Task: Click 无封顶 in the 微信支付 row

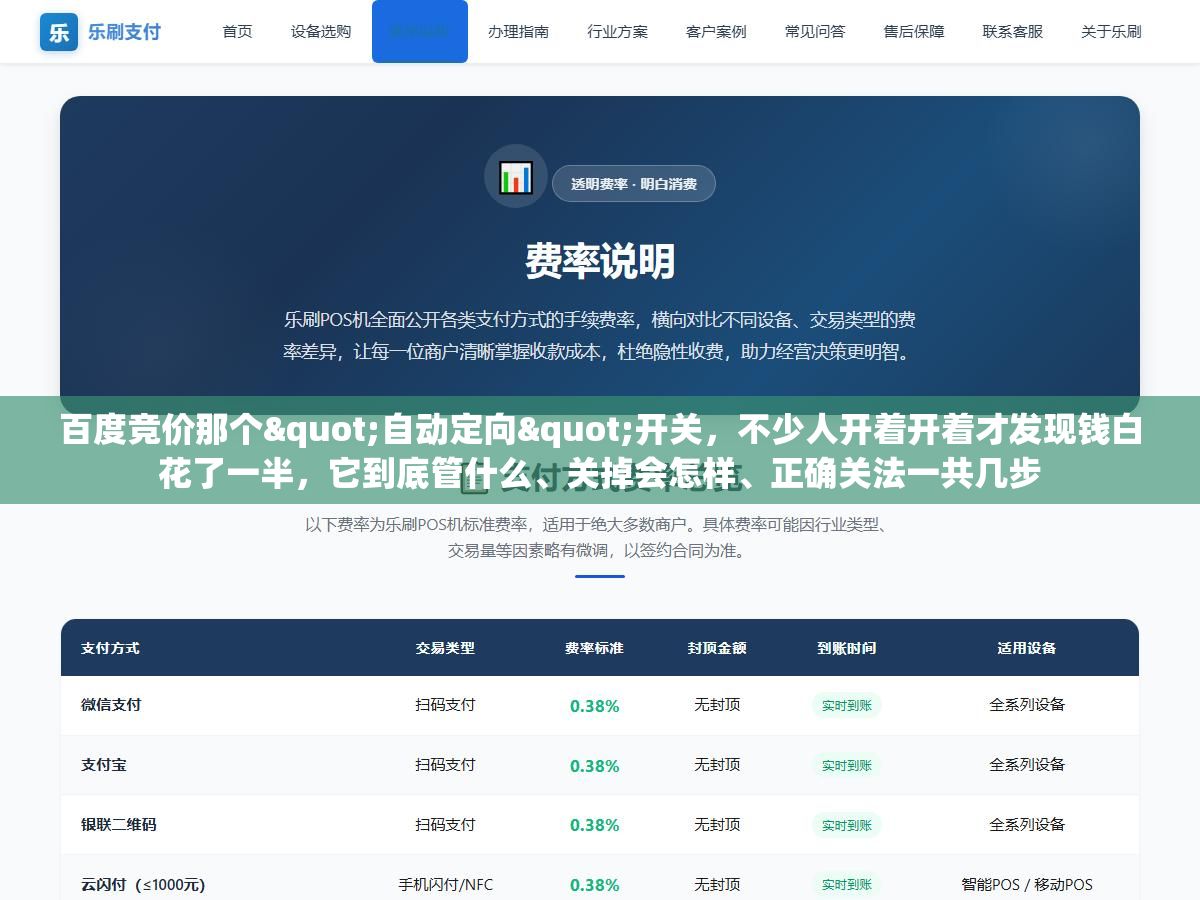Action: 717,704
